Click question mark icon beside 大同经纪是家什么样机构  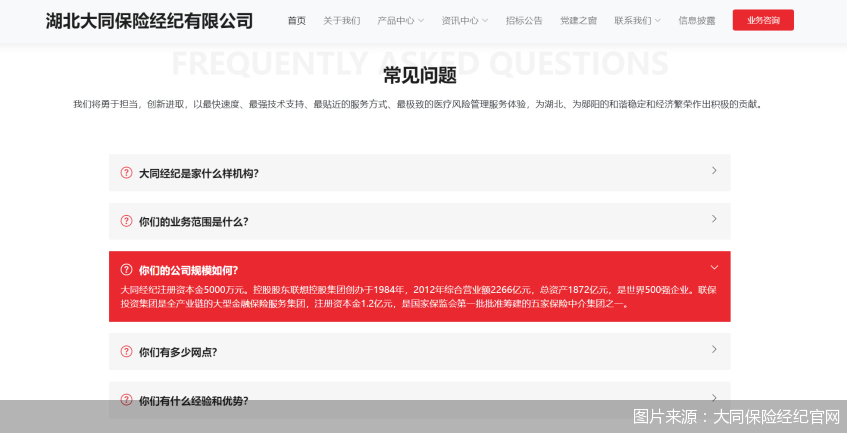(x=126, y=173)
